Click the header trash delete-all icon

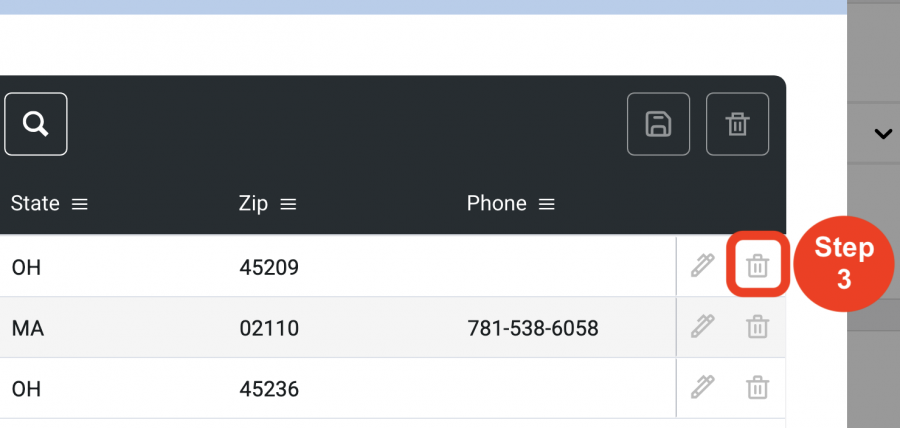pyautogui.click(x=738, y=124)
